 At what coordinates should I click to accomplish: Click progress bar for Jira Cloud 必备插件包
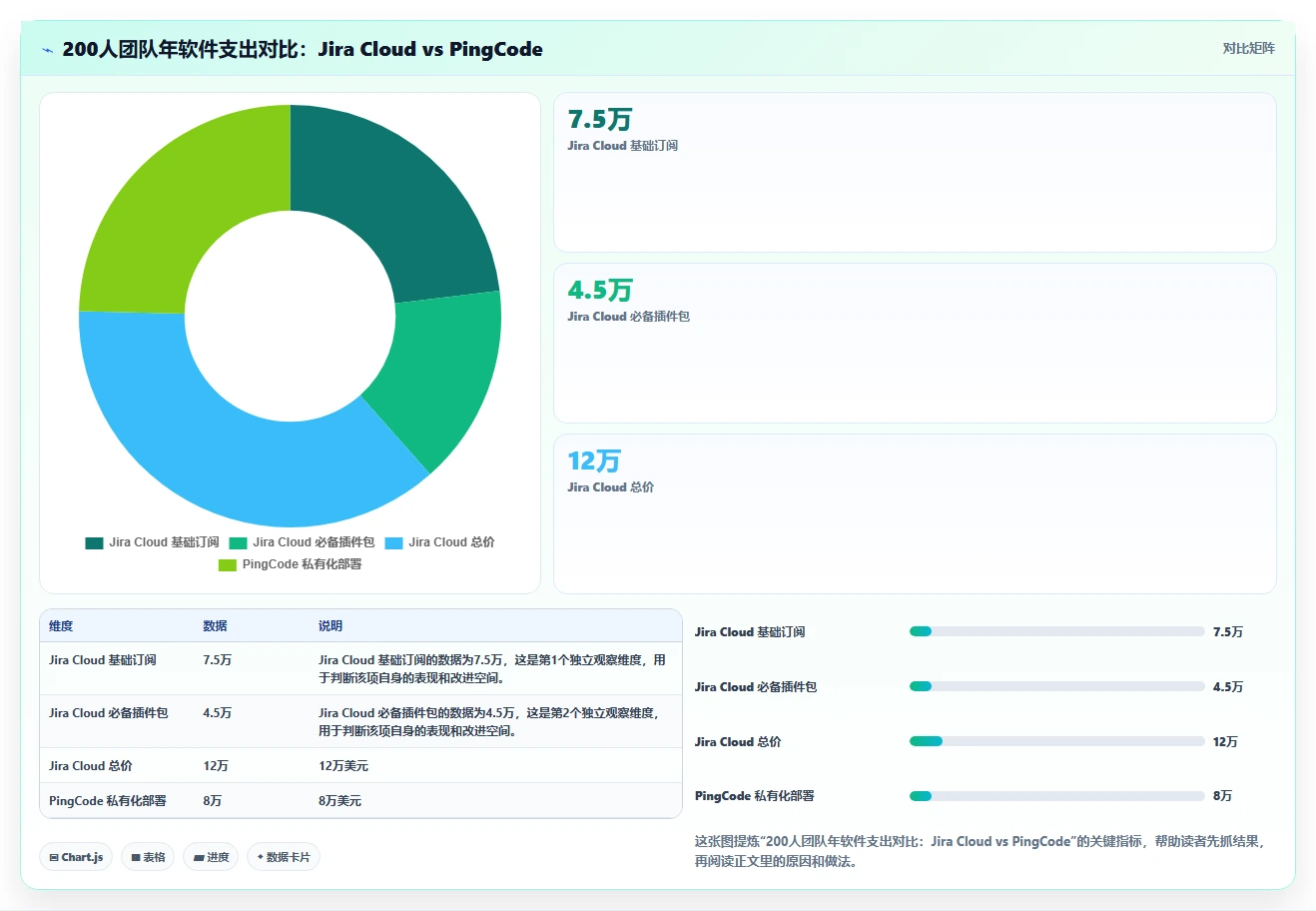[1056, 686]
